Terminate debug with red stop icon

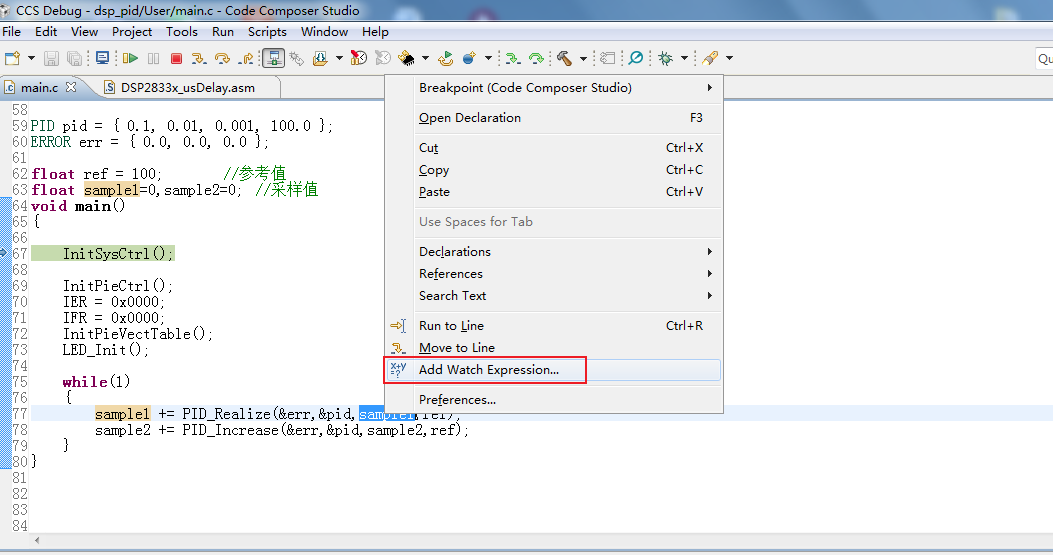(x=177, y=58)
